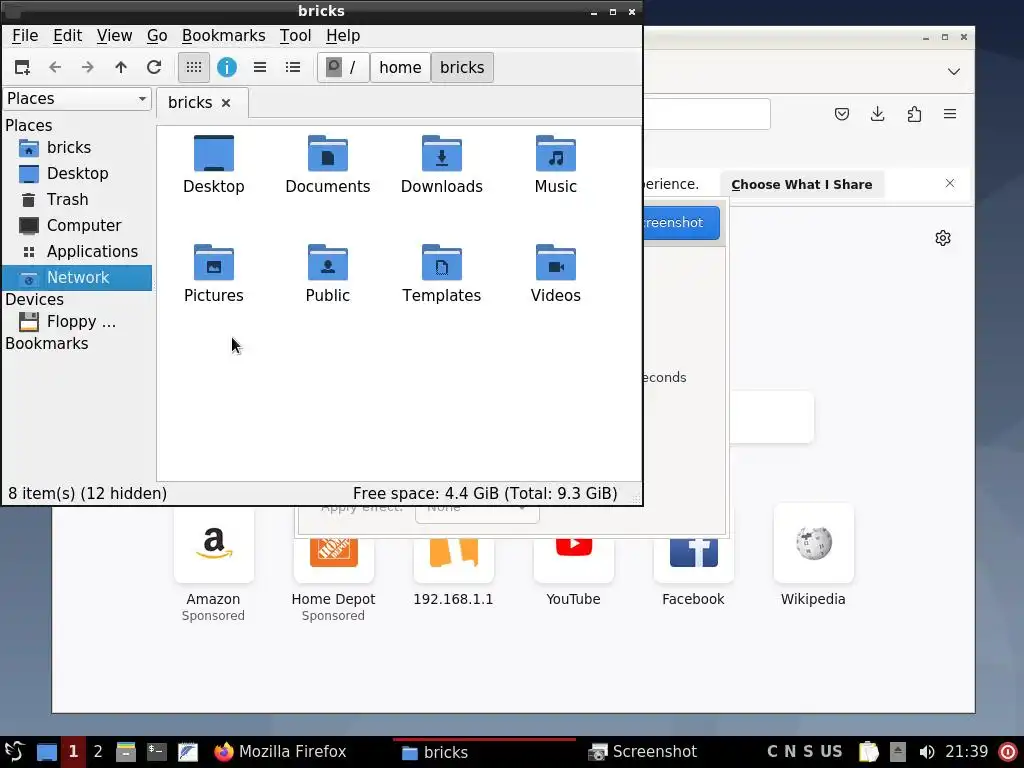The image size is (1024, 768).
Task: Select Trash in Places sidebar
Action: (77, 200)
